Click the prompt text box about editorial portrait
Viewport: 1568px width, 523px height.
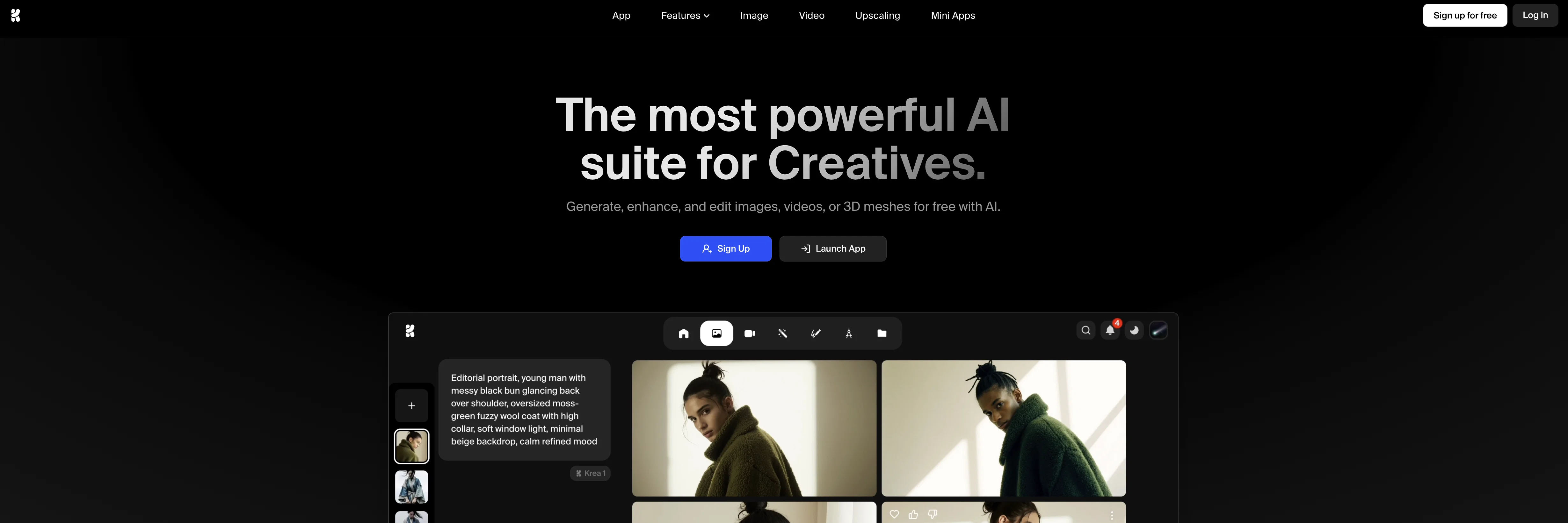coord(524,409)
